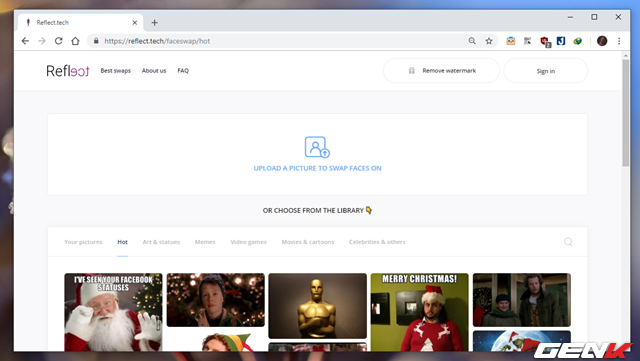Click the Sign in button
Screen dimensions: 640x361
[x=546, y=71]
